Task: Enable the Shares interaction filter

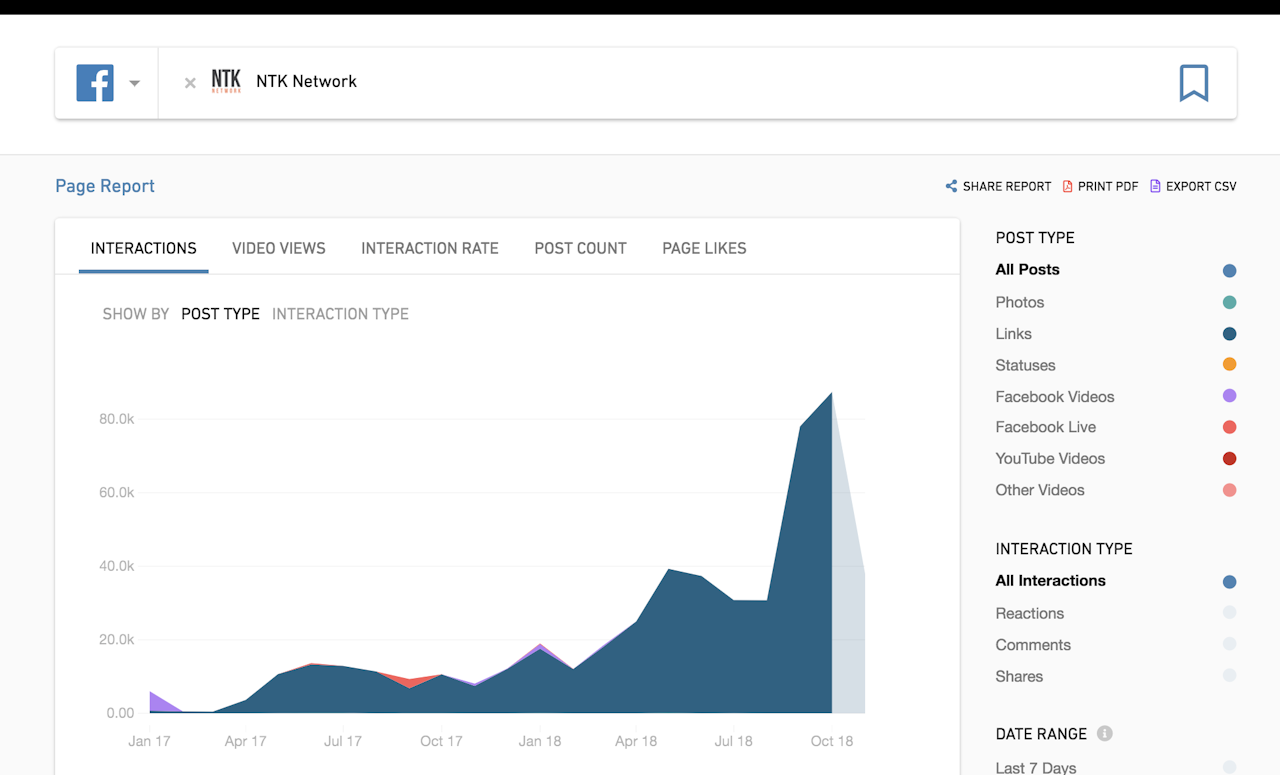Action: pos(1019,676)
